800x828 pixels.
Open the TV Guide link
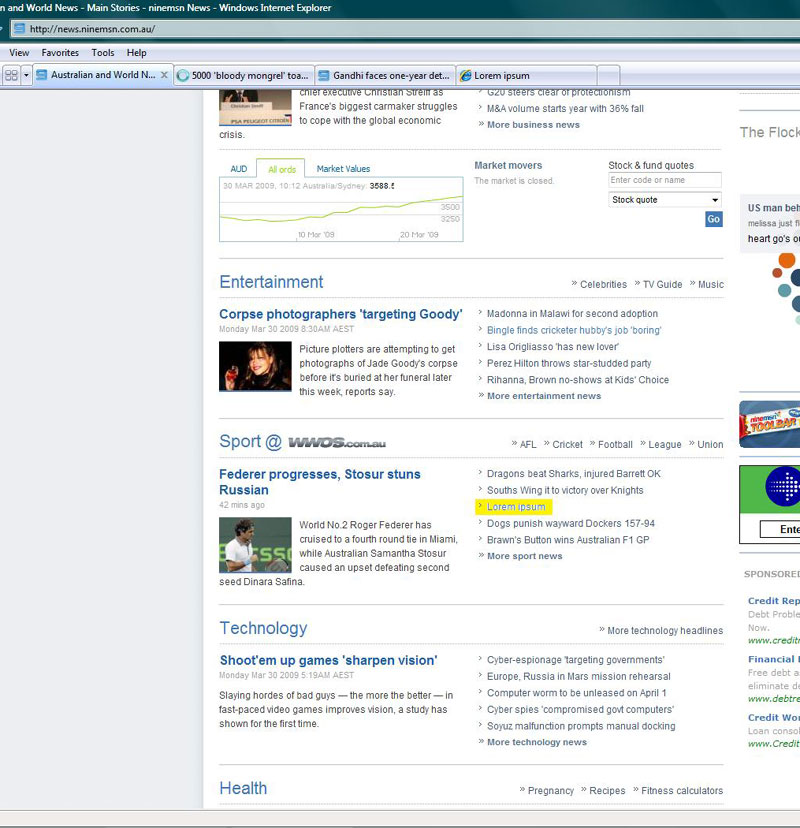(662, 285)
